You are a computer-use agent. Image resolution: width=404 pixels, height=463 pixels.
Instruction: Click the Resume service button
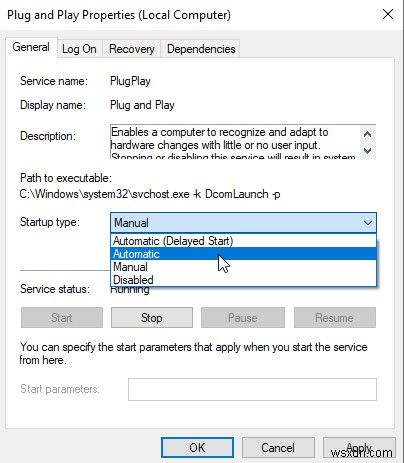335,318
